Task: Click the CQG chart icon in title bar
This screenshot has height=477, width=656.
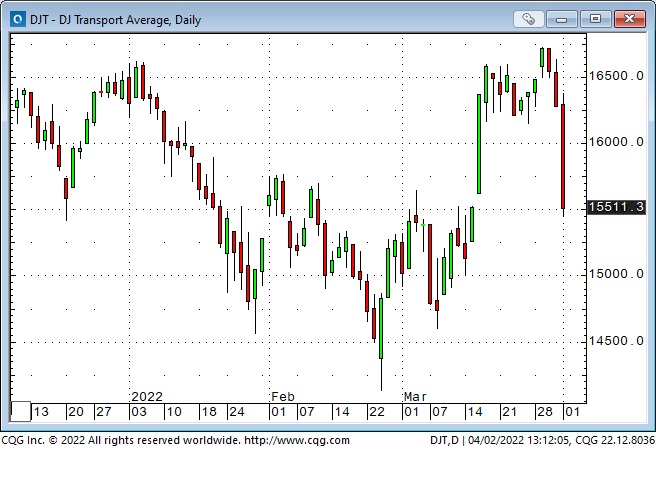Action: point(18,19)
